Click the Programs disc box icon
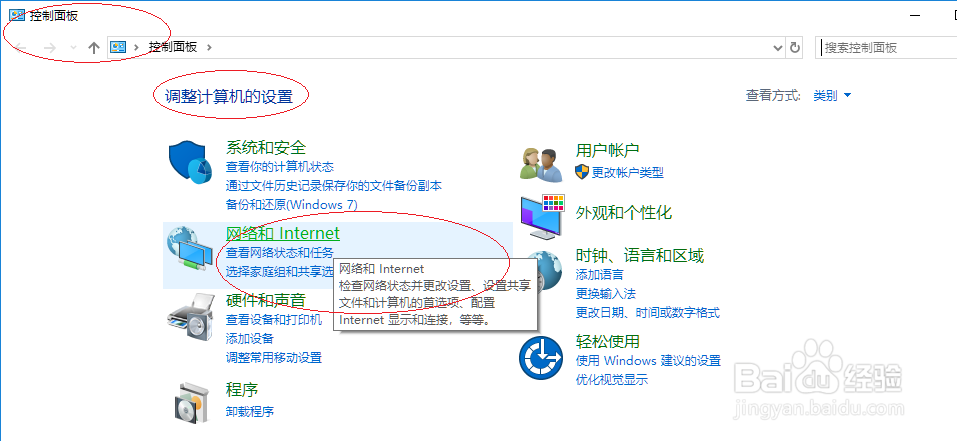The image size is (957, 441). pos(191,403)
